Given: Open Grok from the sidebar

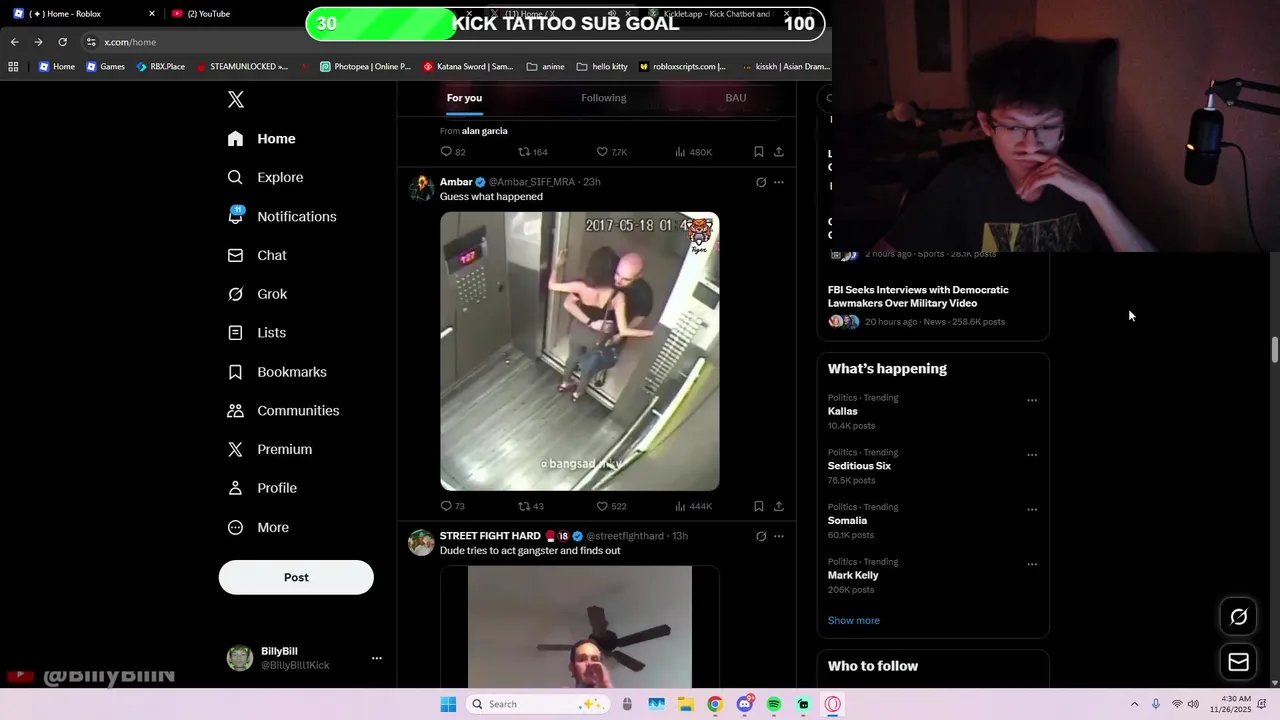Looking at the screenshot, I should (x=257, y=294).
